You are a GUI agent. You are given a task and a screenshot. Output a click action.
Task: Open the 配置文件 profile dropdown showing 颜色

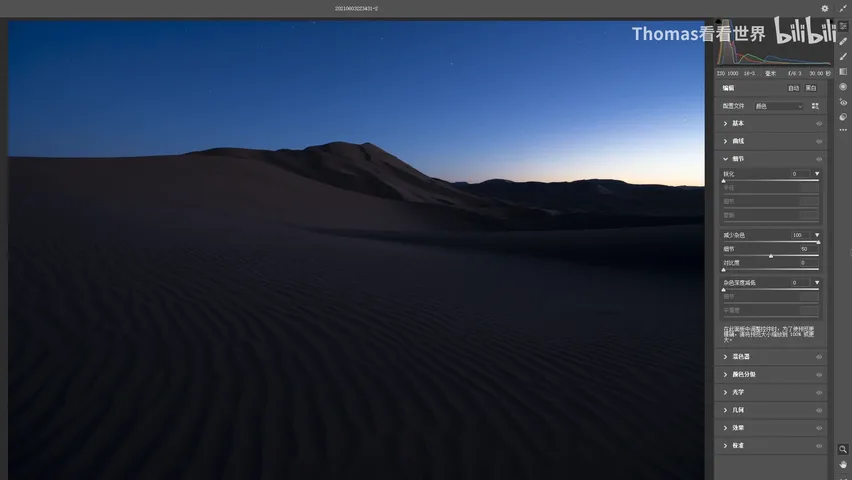tap(778, 106)
